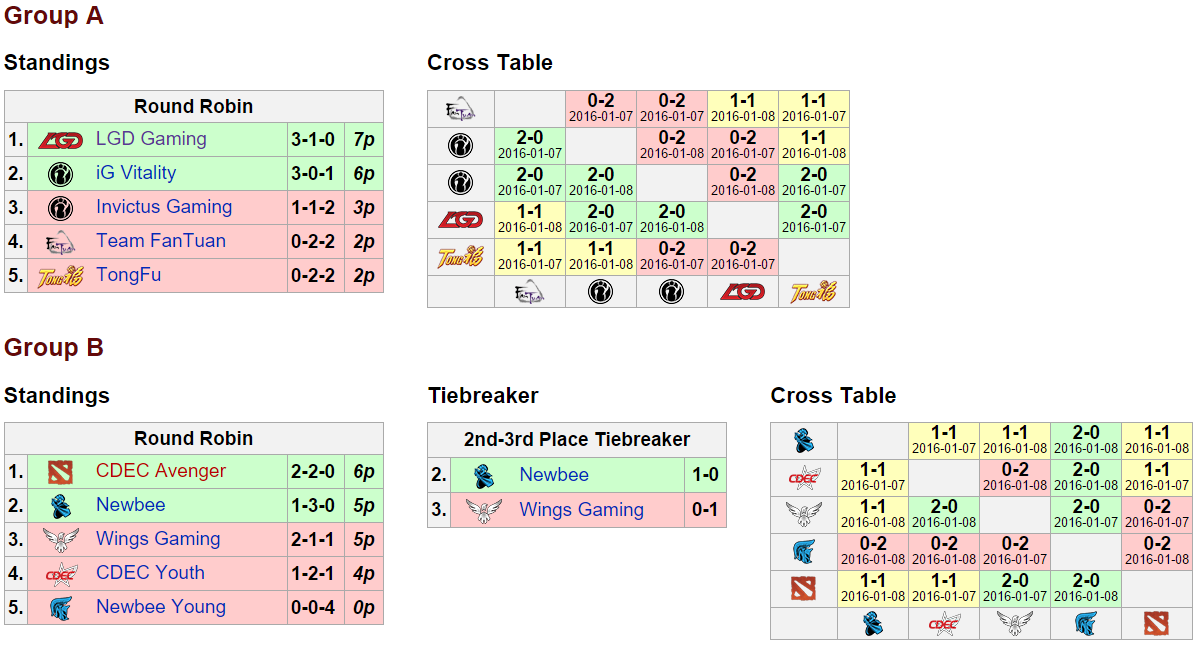Click the TongFu logo in Group A standings

[x=60, y=276]
